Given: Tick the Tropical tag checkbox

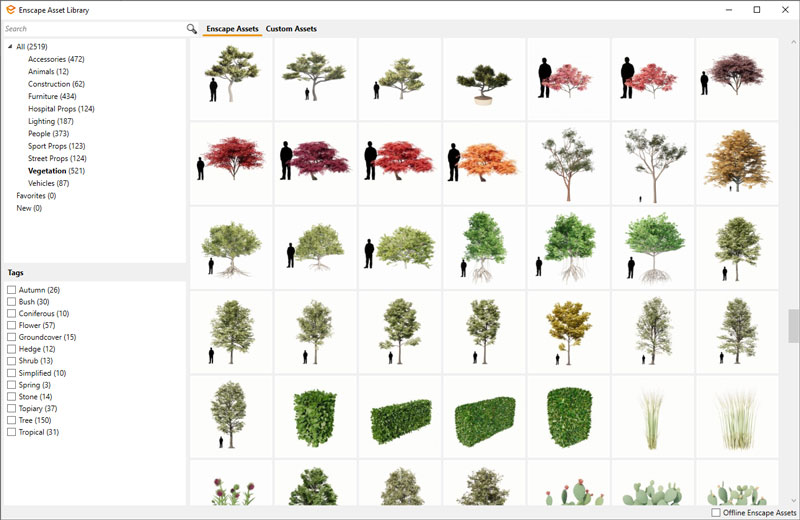Looking at the screenshot, I should click(12, 432).
